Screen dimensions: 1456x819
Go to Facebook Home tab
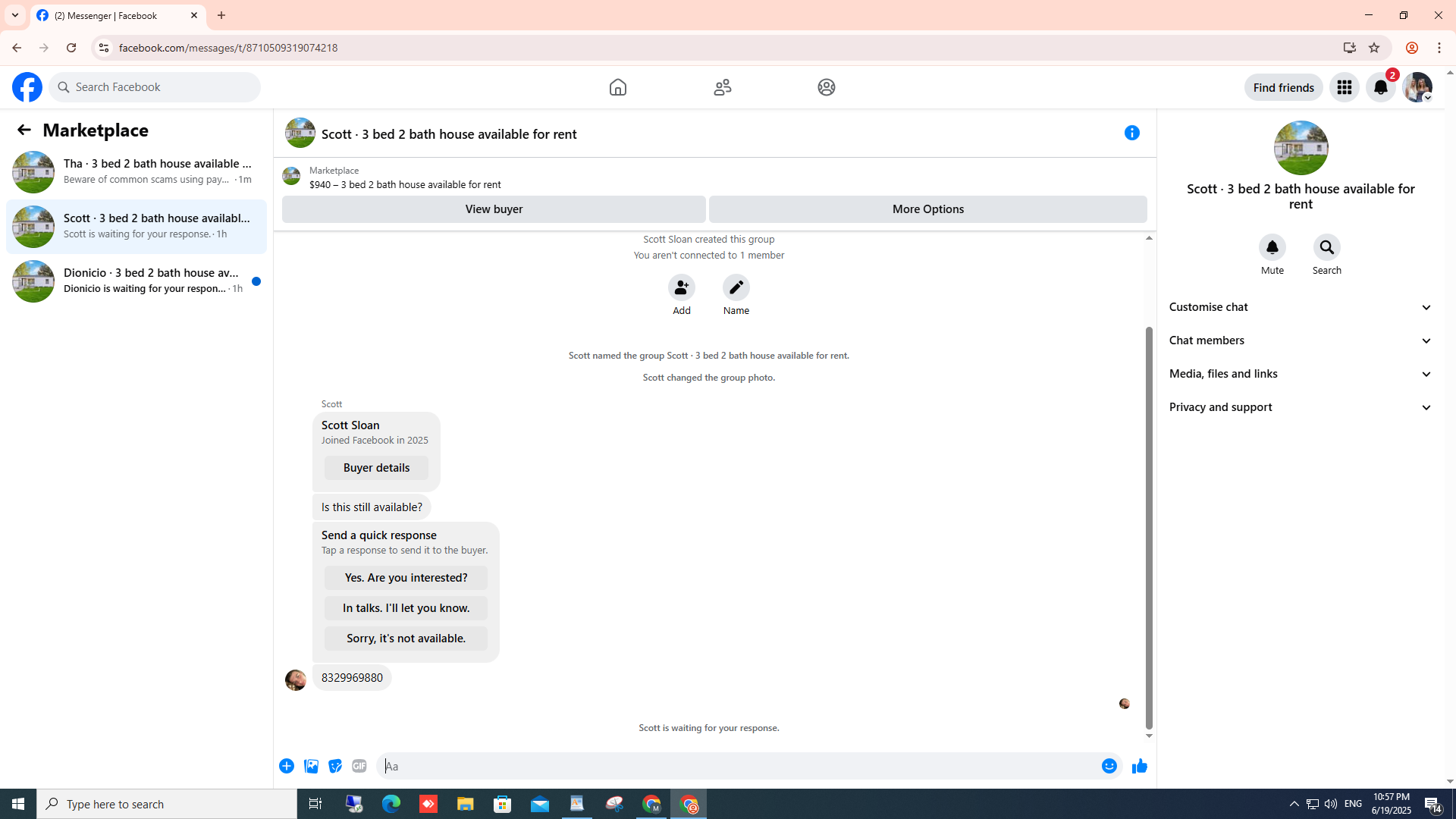617,87
